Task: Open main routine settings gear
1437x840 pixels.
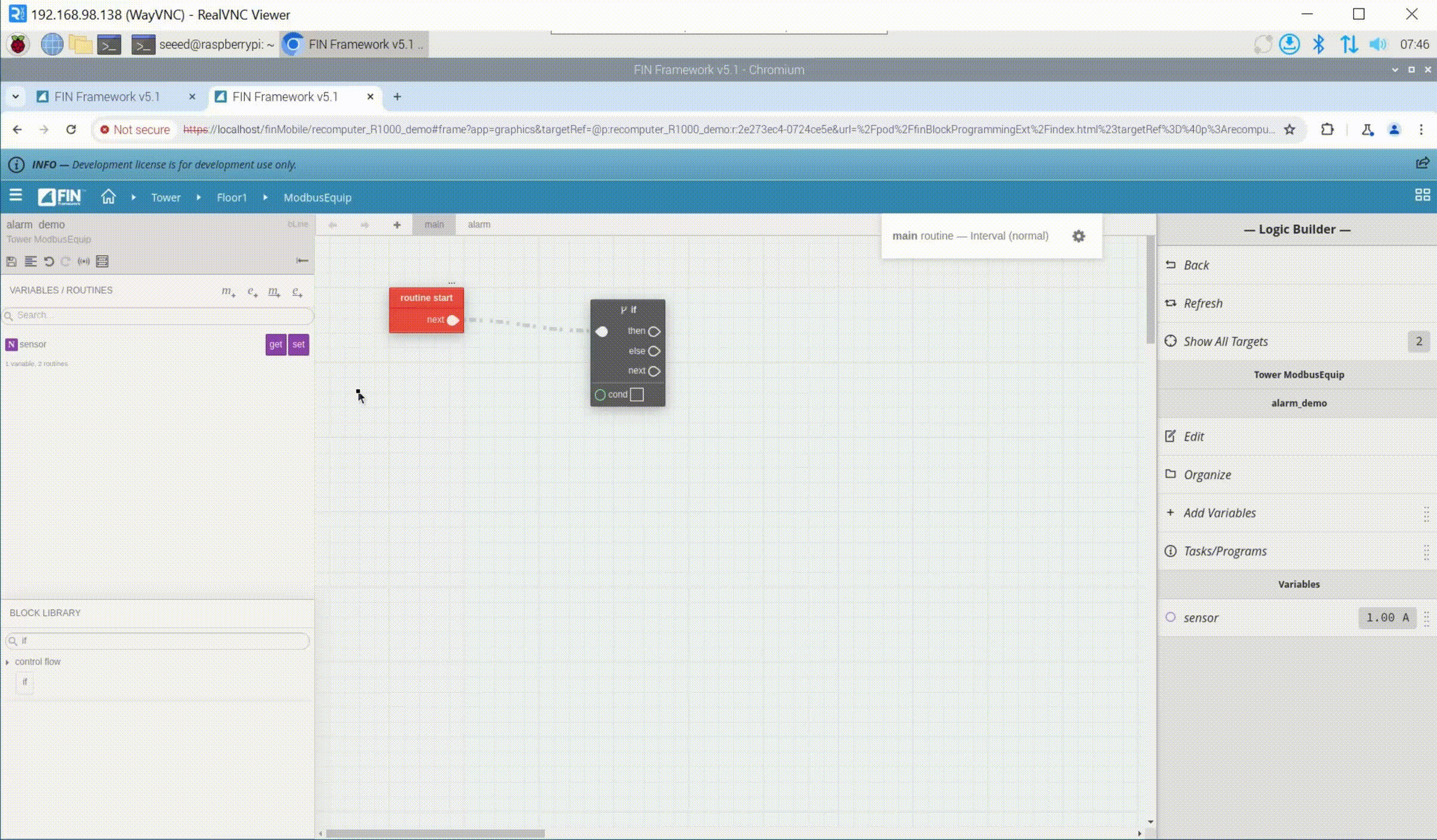Action: (x=1078, y=236)
